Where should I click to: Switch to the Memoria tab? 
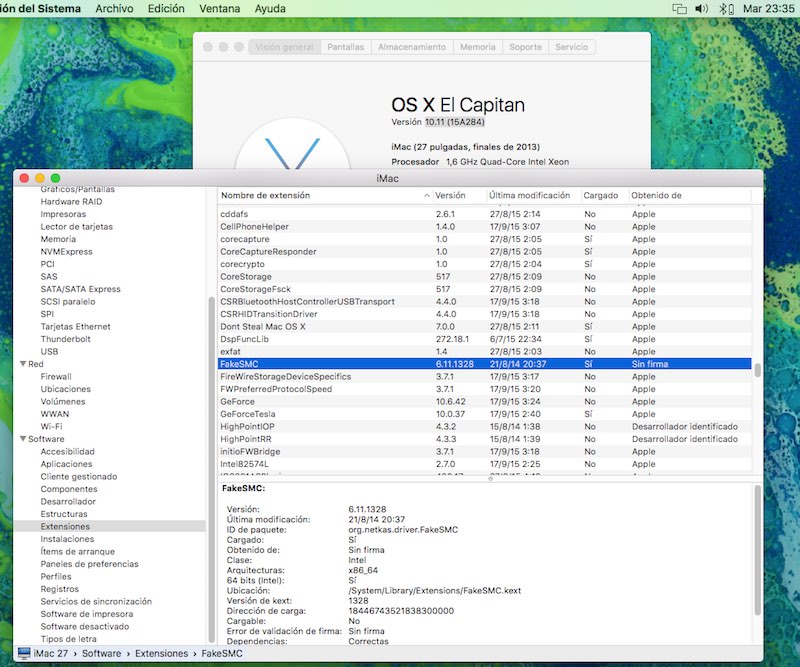coord(478,47)
